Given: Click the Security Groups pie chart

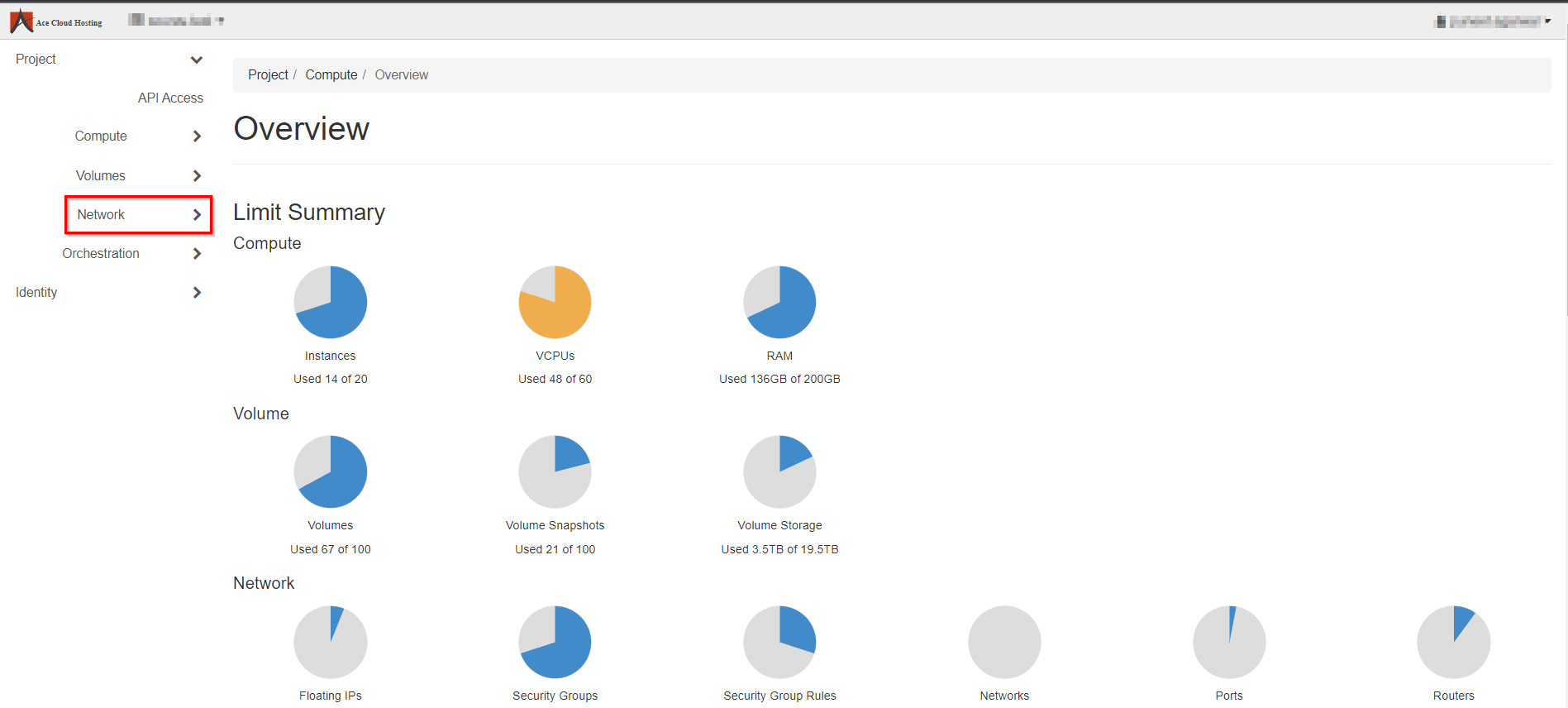Looking at the screenshot, I should tap(555, 642).
